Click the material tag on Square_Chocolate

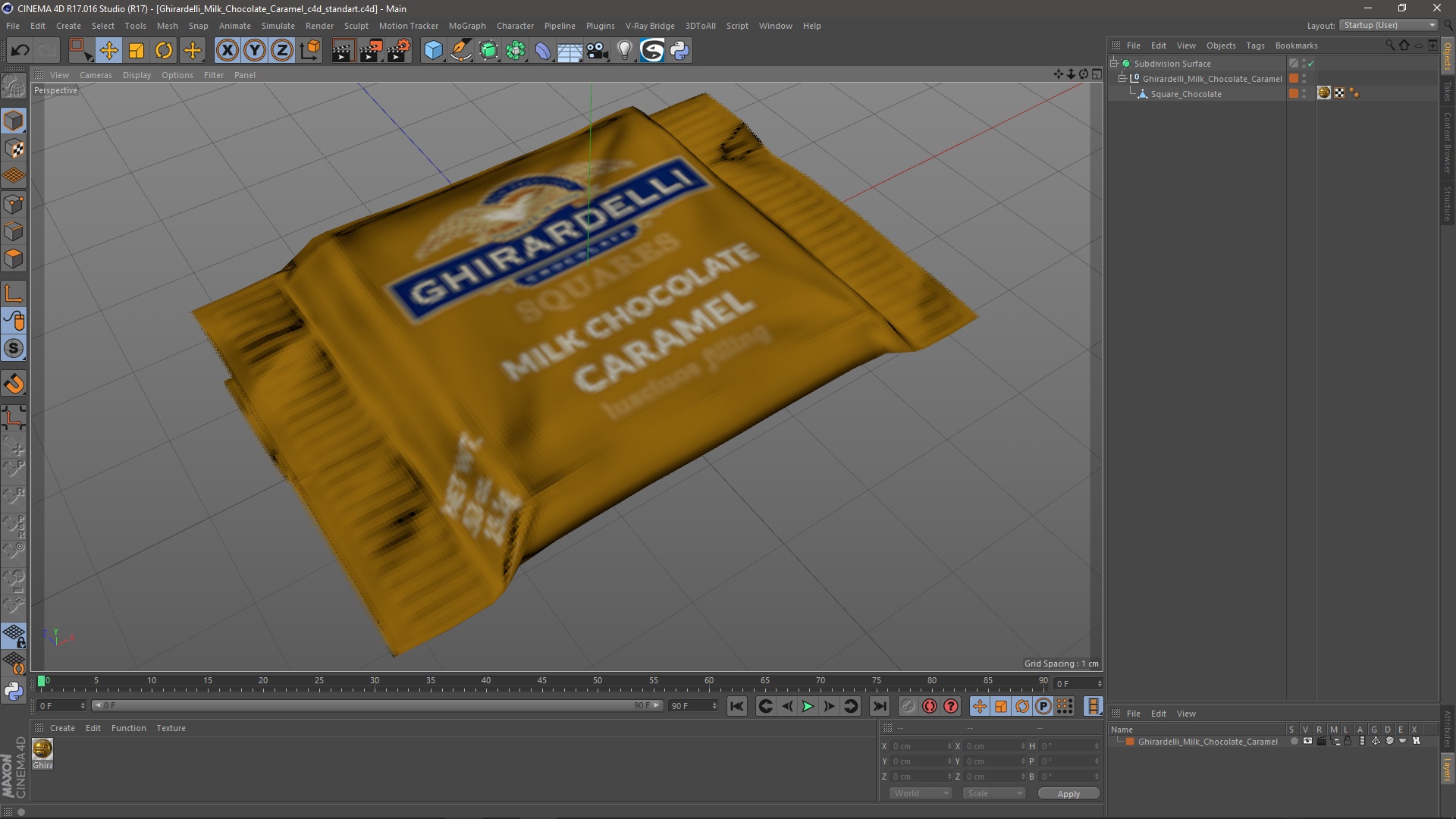click(1324, 93)
